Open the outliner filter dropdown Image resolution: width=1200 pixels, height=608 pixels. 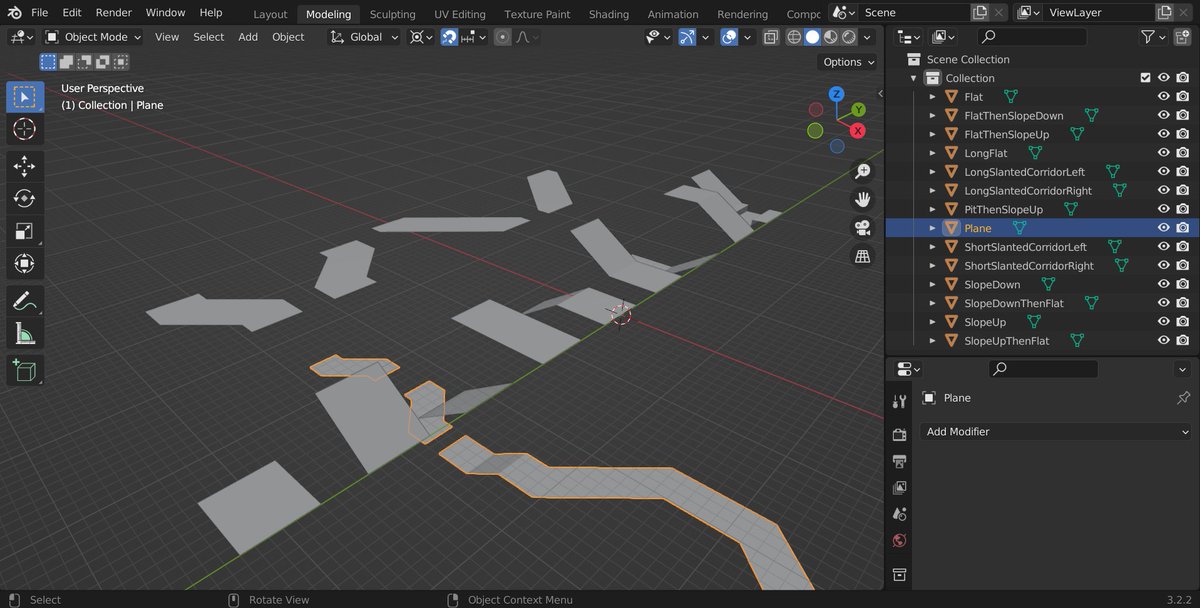pyautogui.click(x=1153, y=37)
